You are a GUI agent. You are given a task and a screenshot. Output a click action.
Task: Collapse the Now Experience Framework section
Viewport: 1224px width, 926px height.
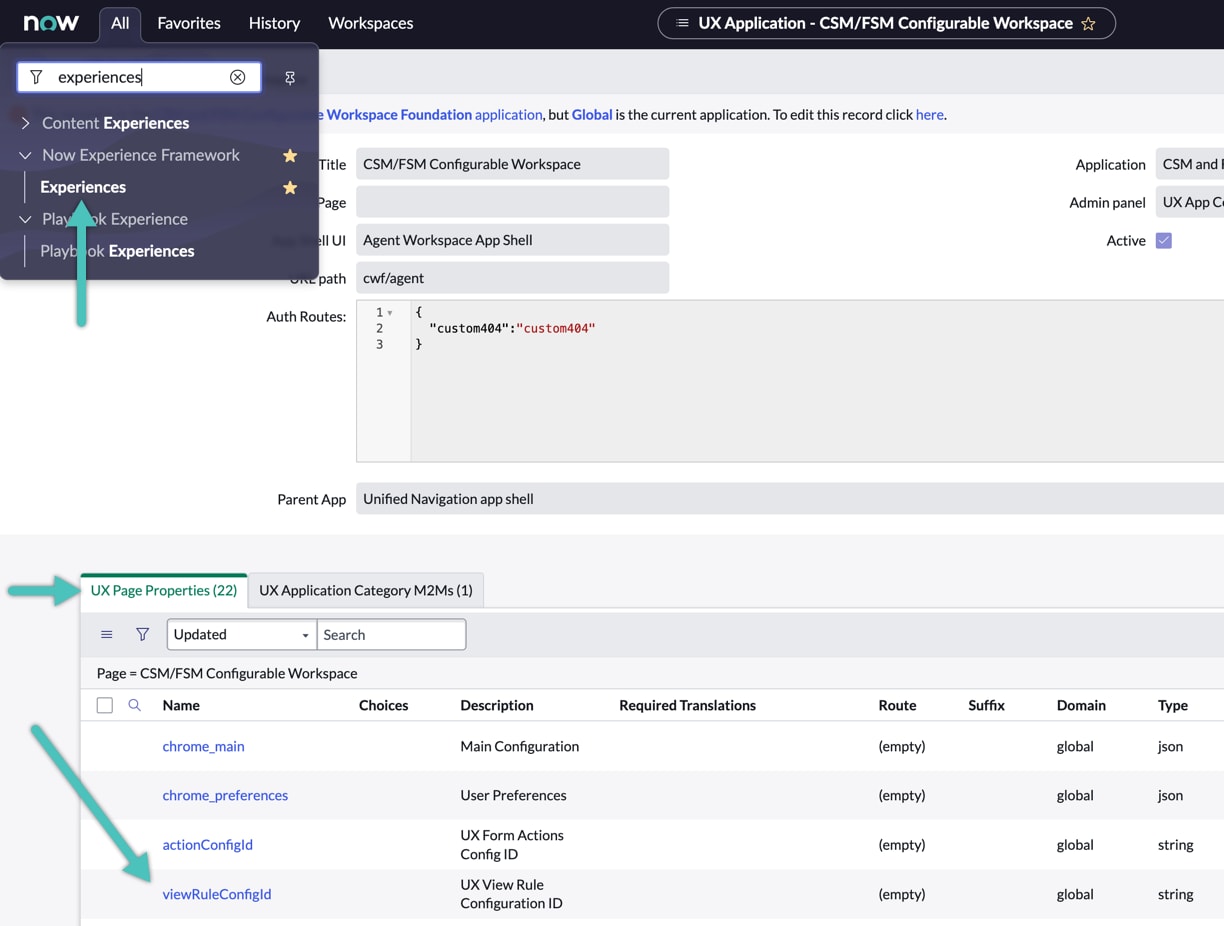click(23, 155)
